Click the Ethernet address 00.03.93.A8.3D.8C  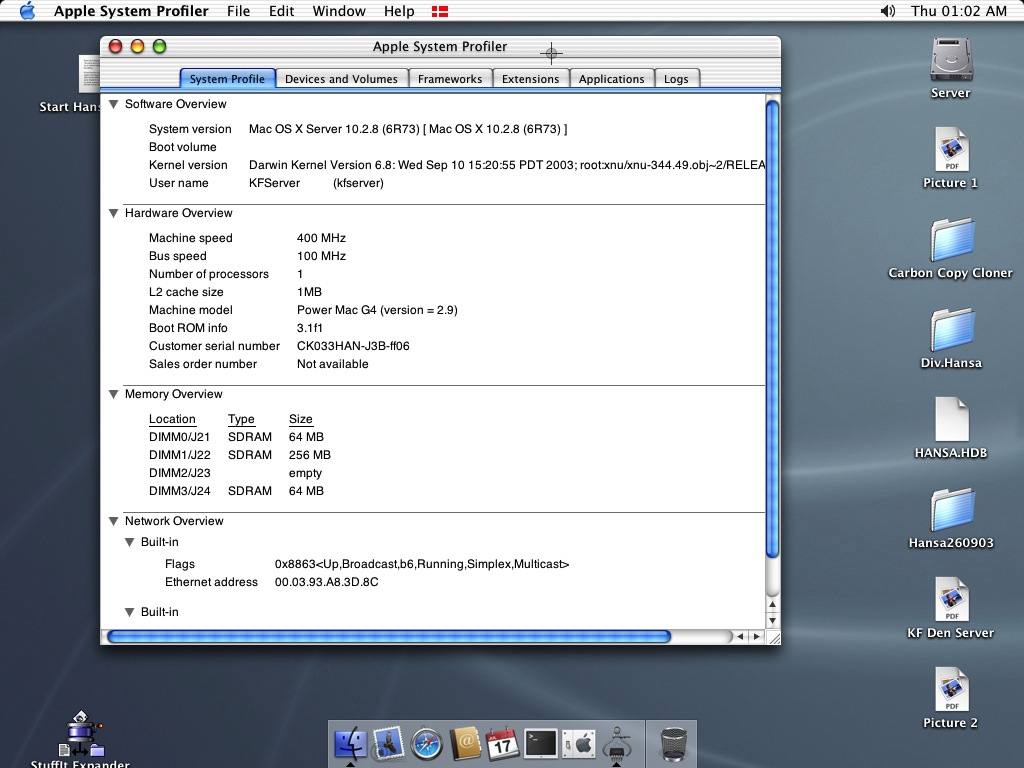(327, 583)
